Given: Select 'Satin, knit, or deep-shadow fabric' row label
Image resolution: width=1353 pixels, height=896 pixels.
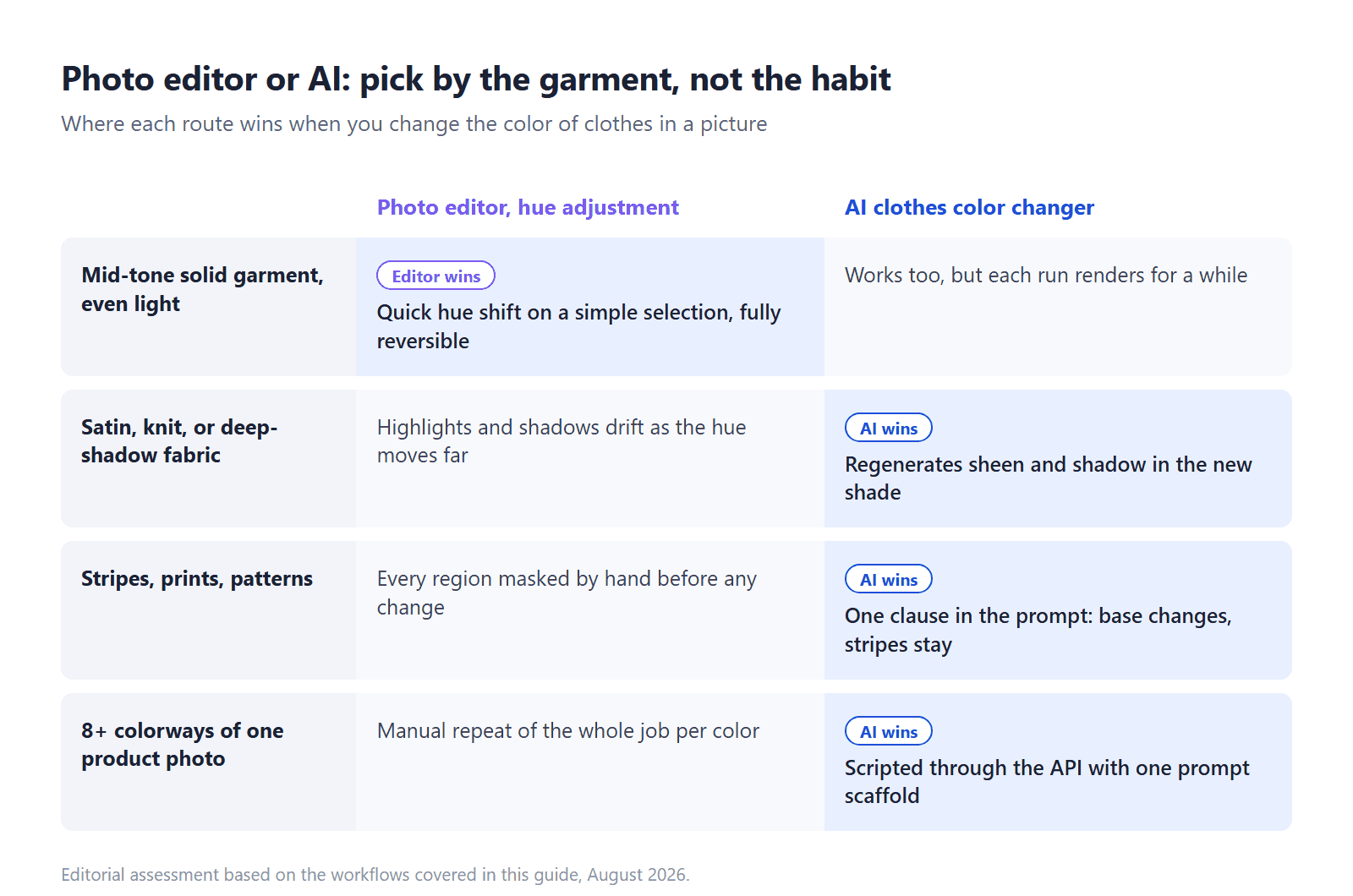Looking at the screenshot, I should pyautogui.click(x=179, y=441).
